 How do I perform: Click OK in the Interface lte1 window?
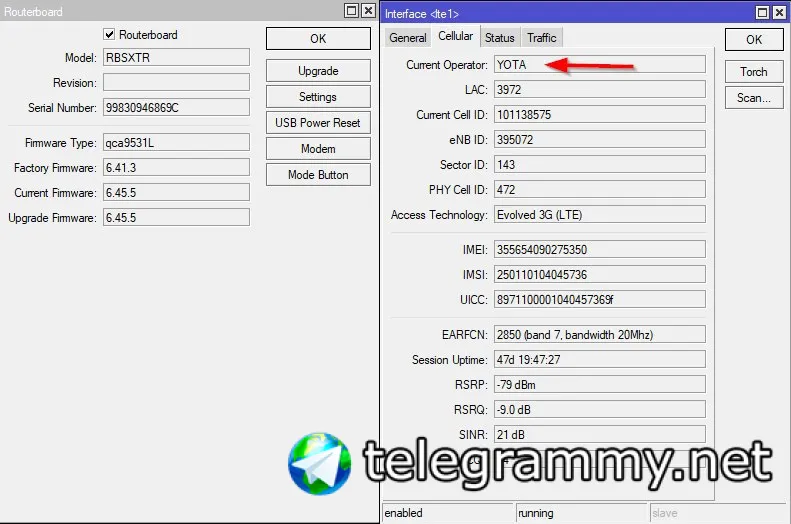click(x=754, y=40)
